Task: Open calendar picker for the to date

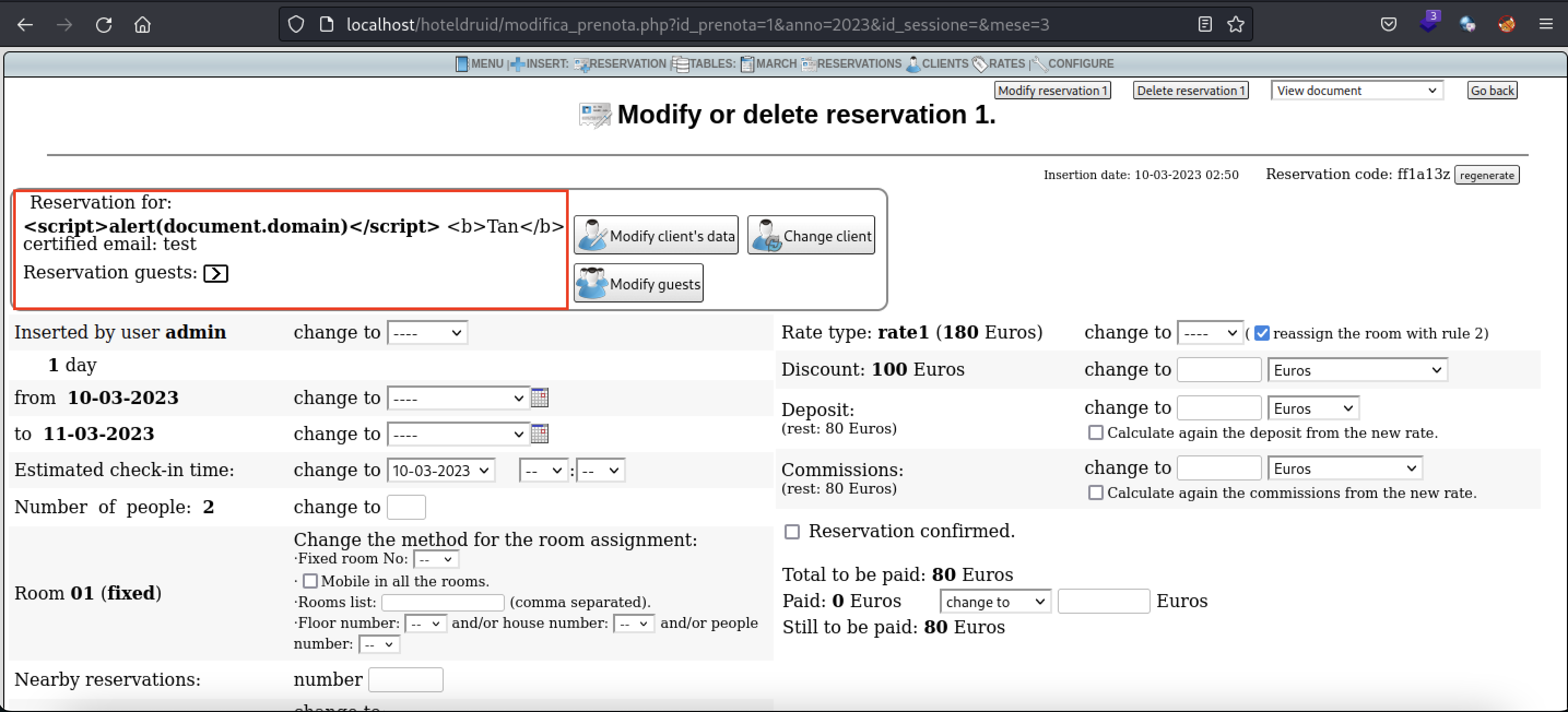Action: coord(539,434)
